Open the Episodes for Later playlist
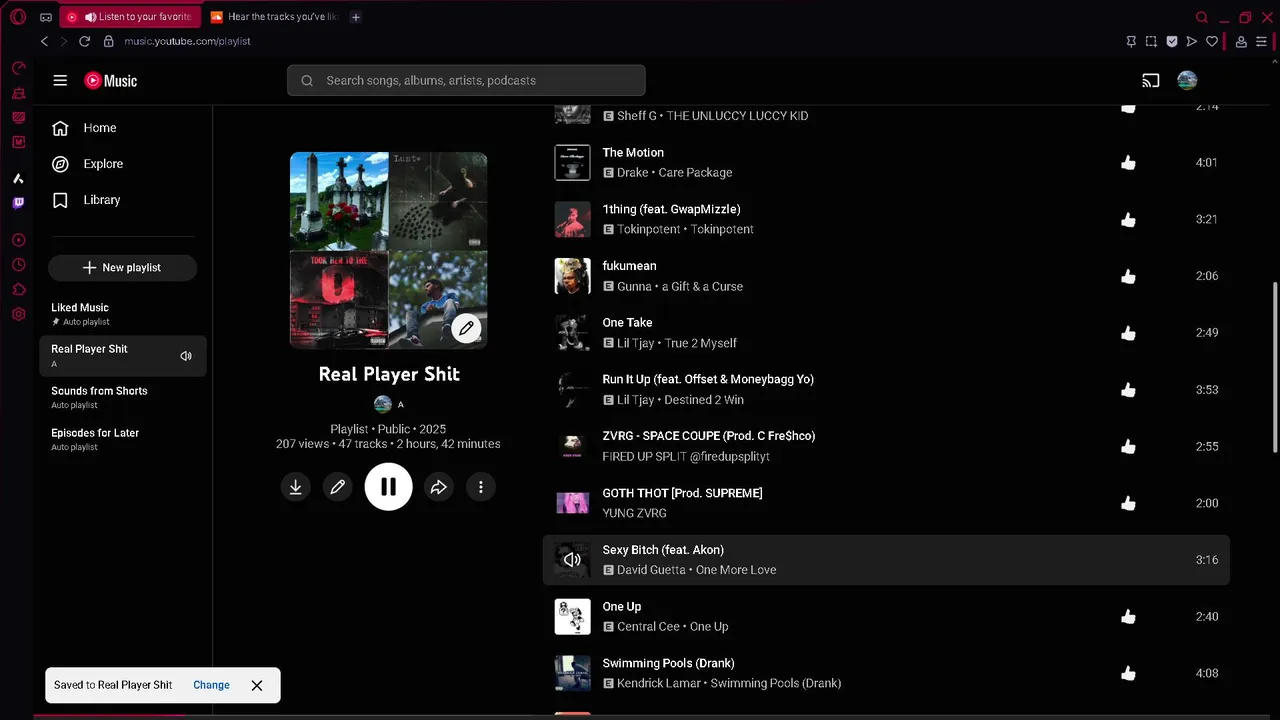1280x720 pixels. pos(124,439)
